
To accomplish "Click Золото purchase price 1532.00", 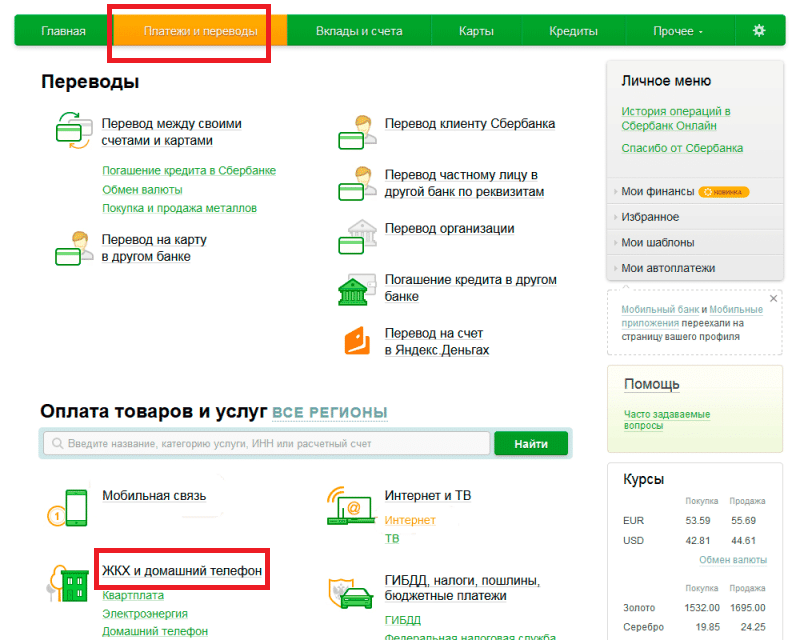I will 702,608.
